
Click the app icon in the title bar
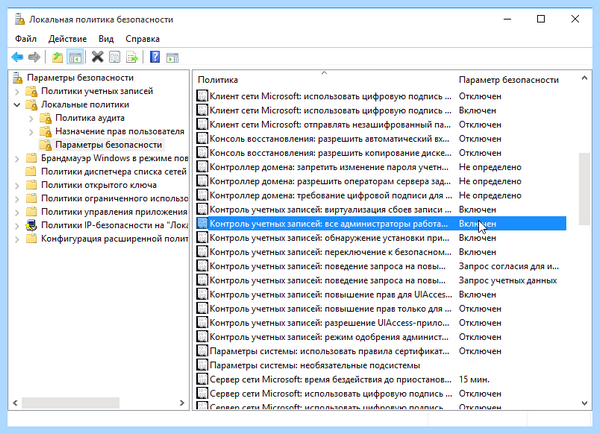point(20,19)
